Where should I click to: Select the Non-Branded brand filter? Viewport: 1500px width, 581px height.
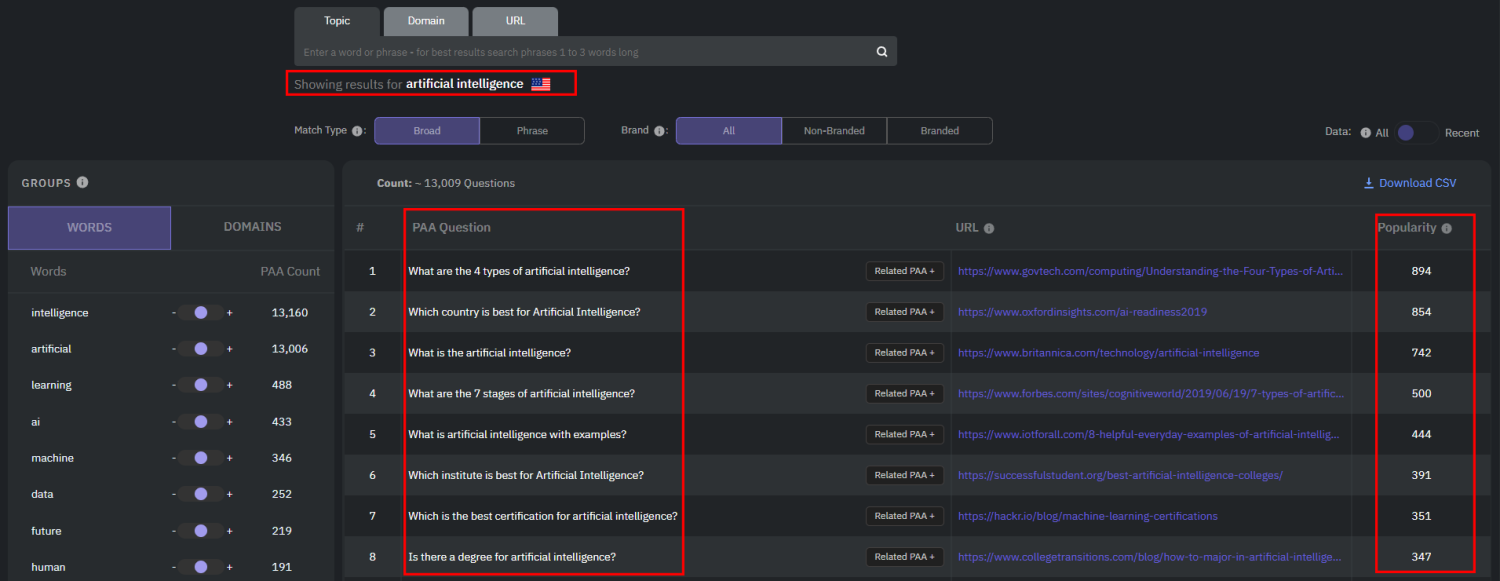coord(834,130)
